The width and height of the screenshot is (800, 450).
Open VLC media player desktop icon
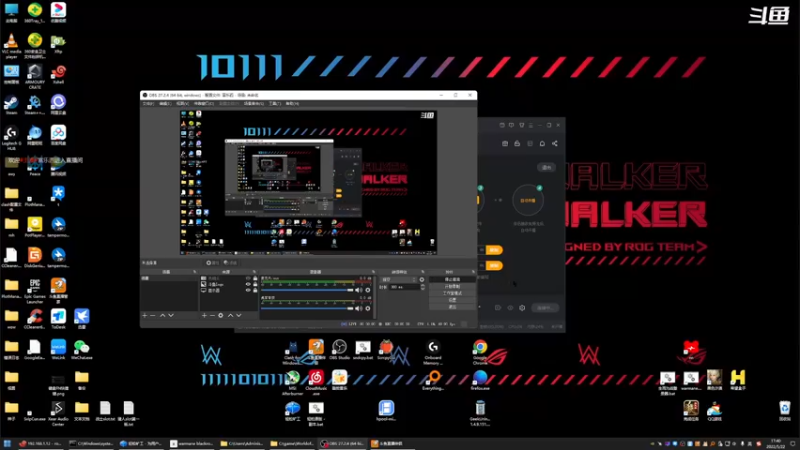(11, 45)
